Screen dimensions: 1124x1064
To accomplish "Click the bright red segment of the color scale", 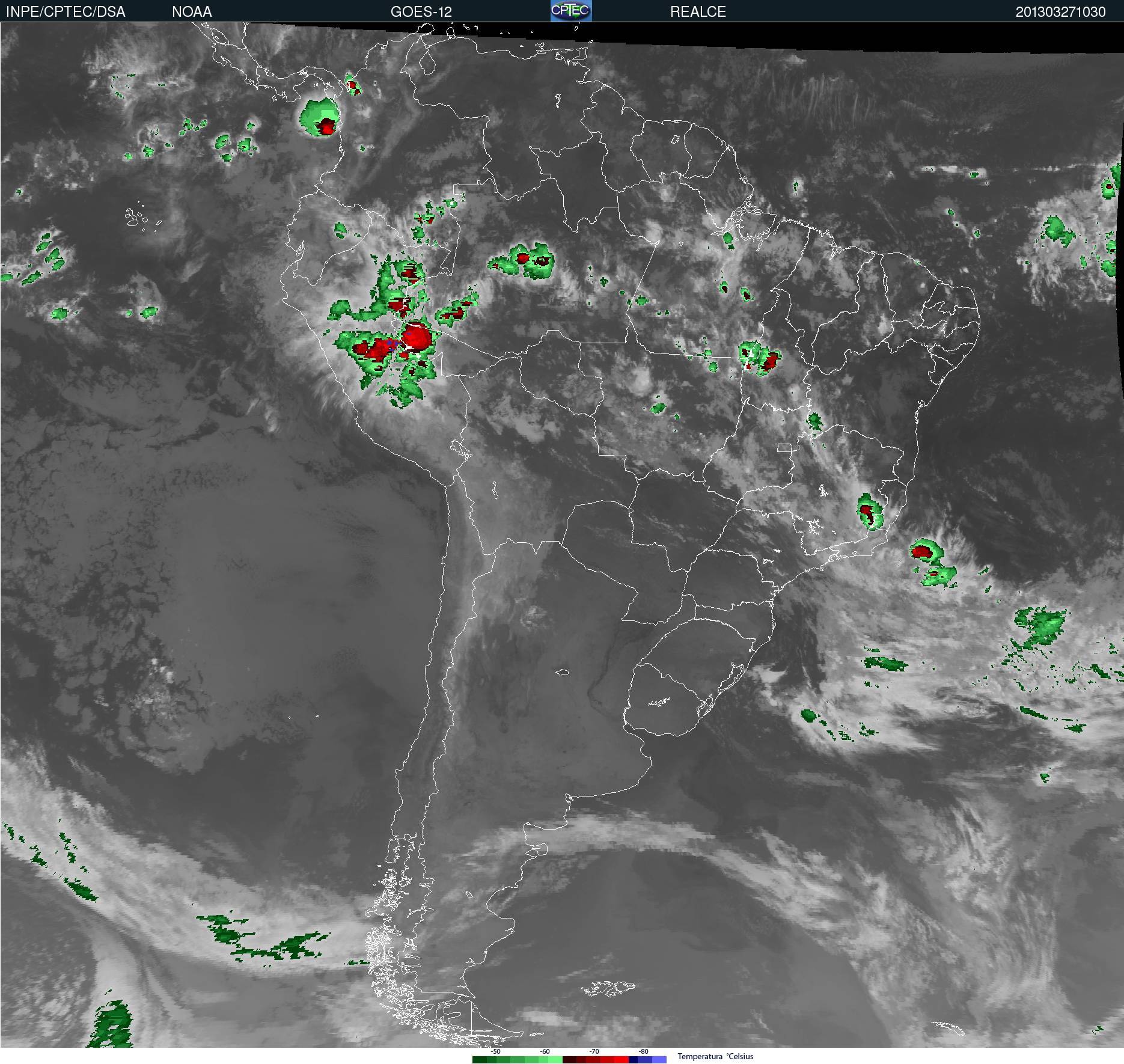I will [622, 1060].
